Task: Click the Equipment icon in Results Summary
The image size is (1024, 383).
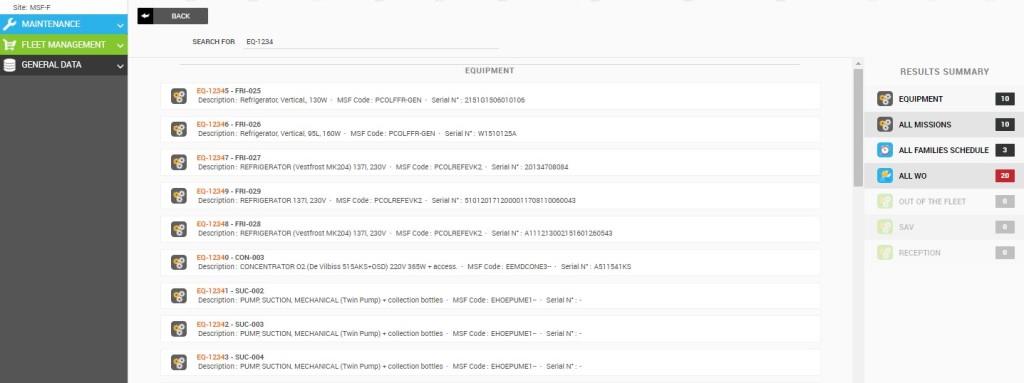Action: 885,99
